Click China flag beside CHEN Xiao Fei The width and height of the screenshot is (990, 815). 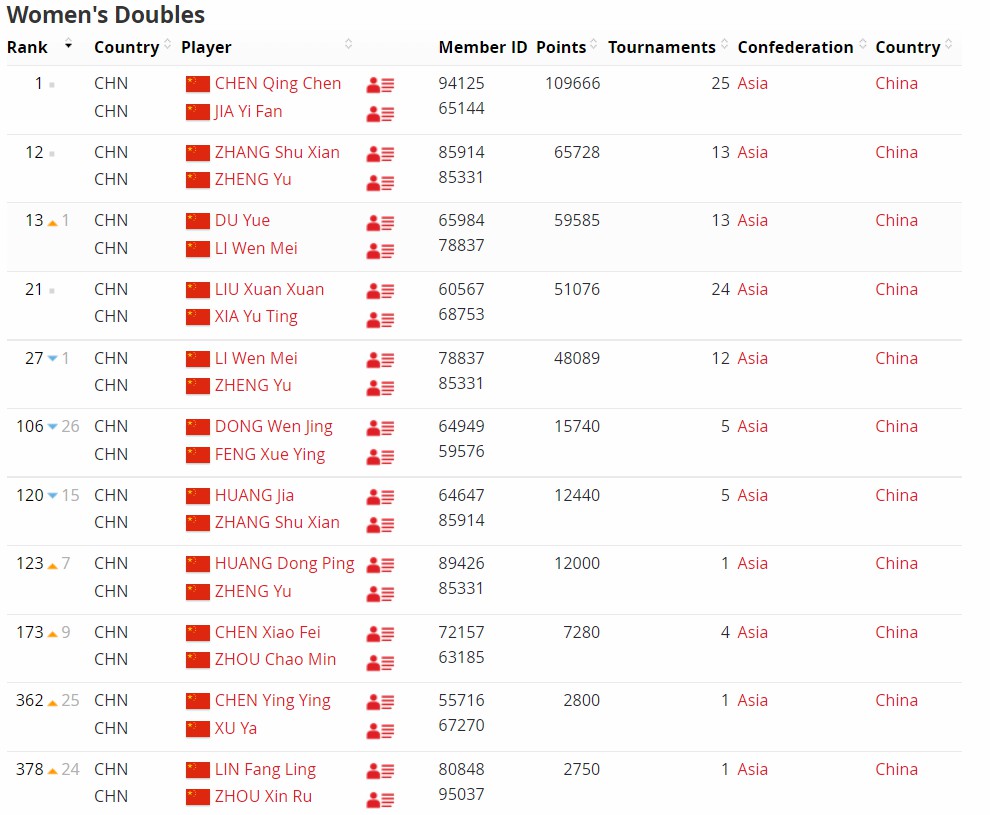[198, 633]
